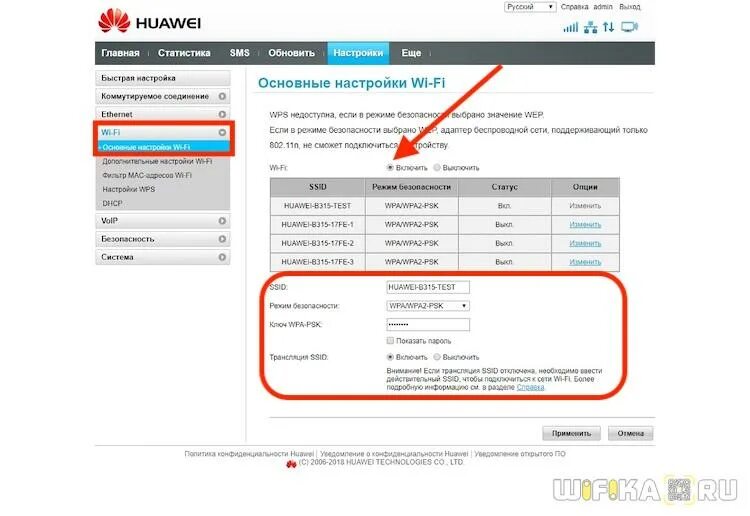Open Фильтр MAC-адресов Wi-Fi in sidebar

click(x=147, y=176)
